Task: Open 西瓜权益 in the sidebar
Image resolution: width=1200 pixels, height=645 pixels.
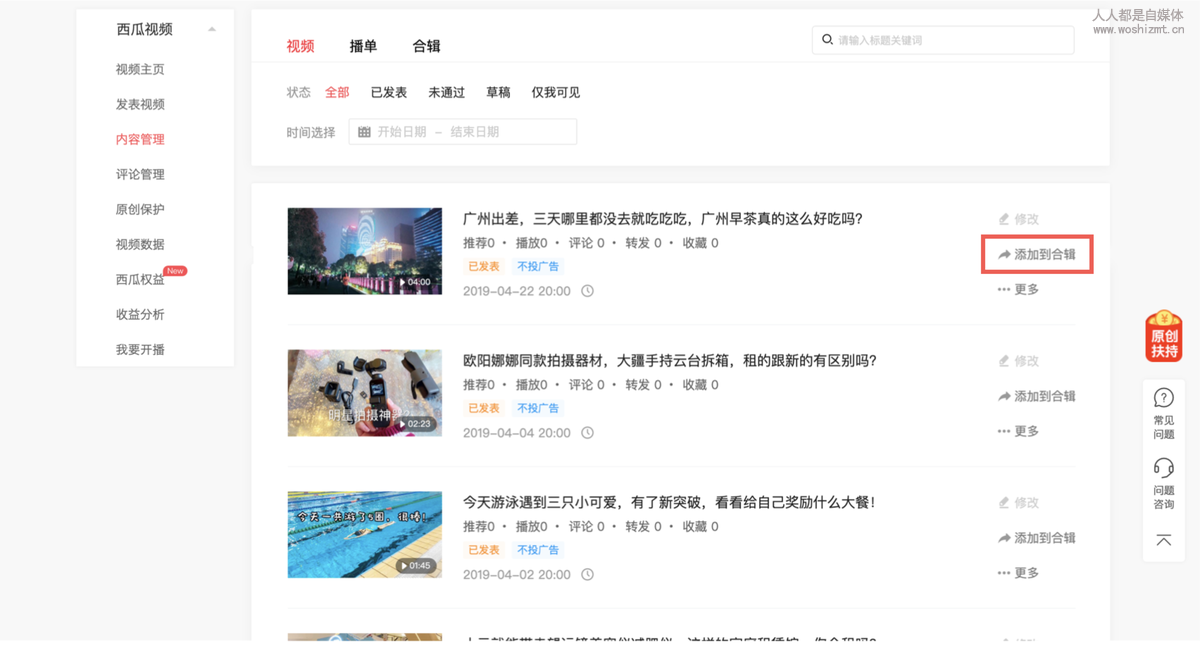Action: click(140, 279)
